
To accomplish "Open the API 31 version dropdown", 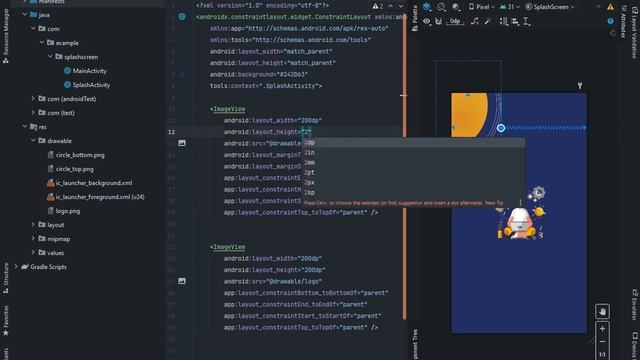I will (509, 7).
